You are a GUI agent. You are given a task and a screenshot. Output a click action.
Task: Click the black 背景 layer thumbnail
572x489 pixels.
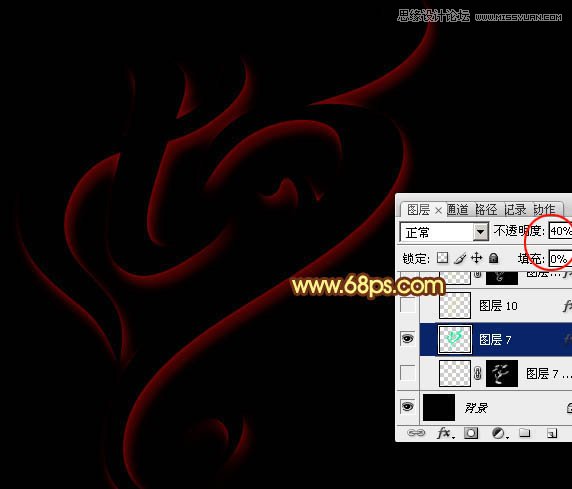point(439,407)
